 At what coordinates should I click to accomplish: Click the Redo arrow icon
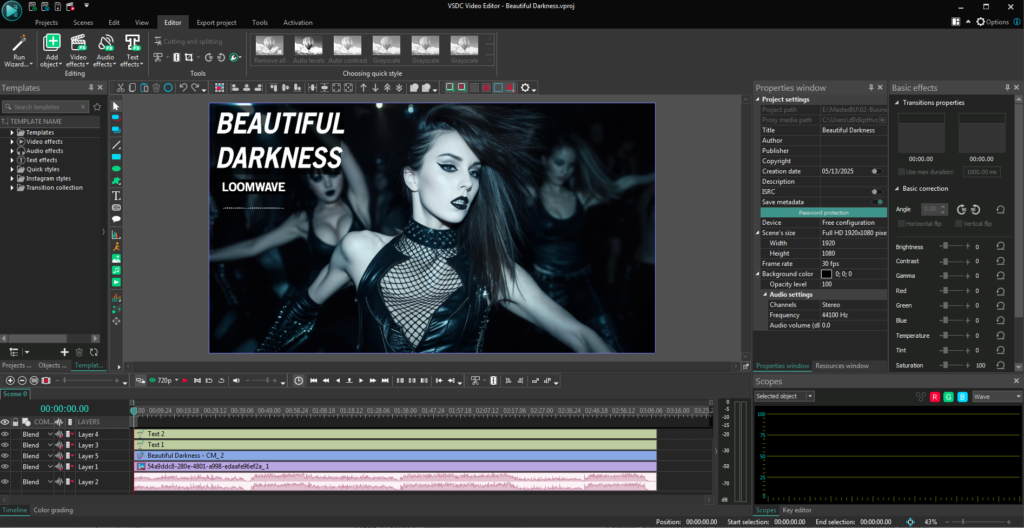pos(195,88)
